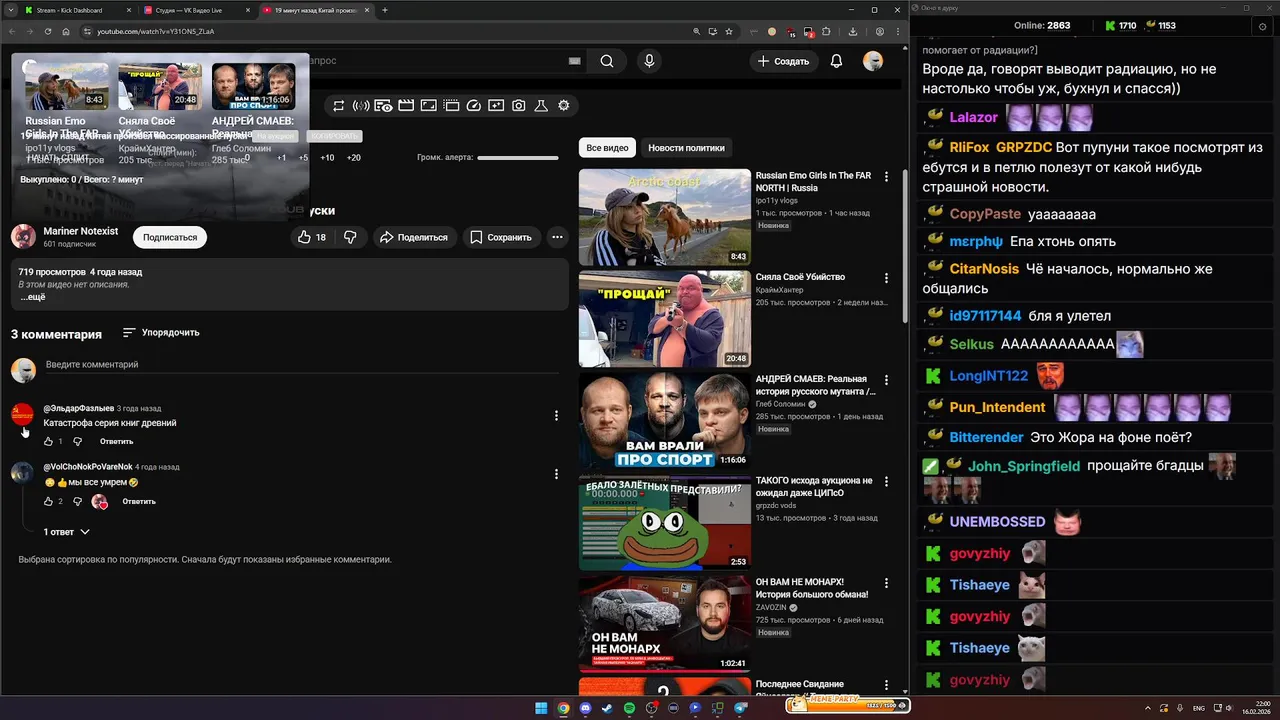Like the comment by @ЭльдарФазлыев
1280x720 pixels.
point(48,441)
